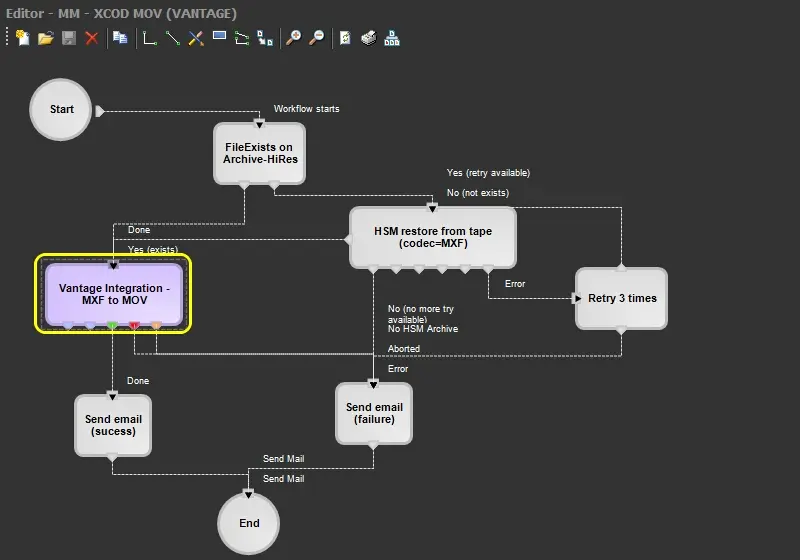Select the Send email (sucess) node
This screenshot has height=560, width=800.
pyautogui.click(x=113, y=425)
